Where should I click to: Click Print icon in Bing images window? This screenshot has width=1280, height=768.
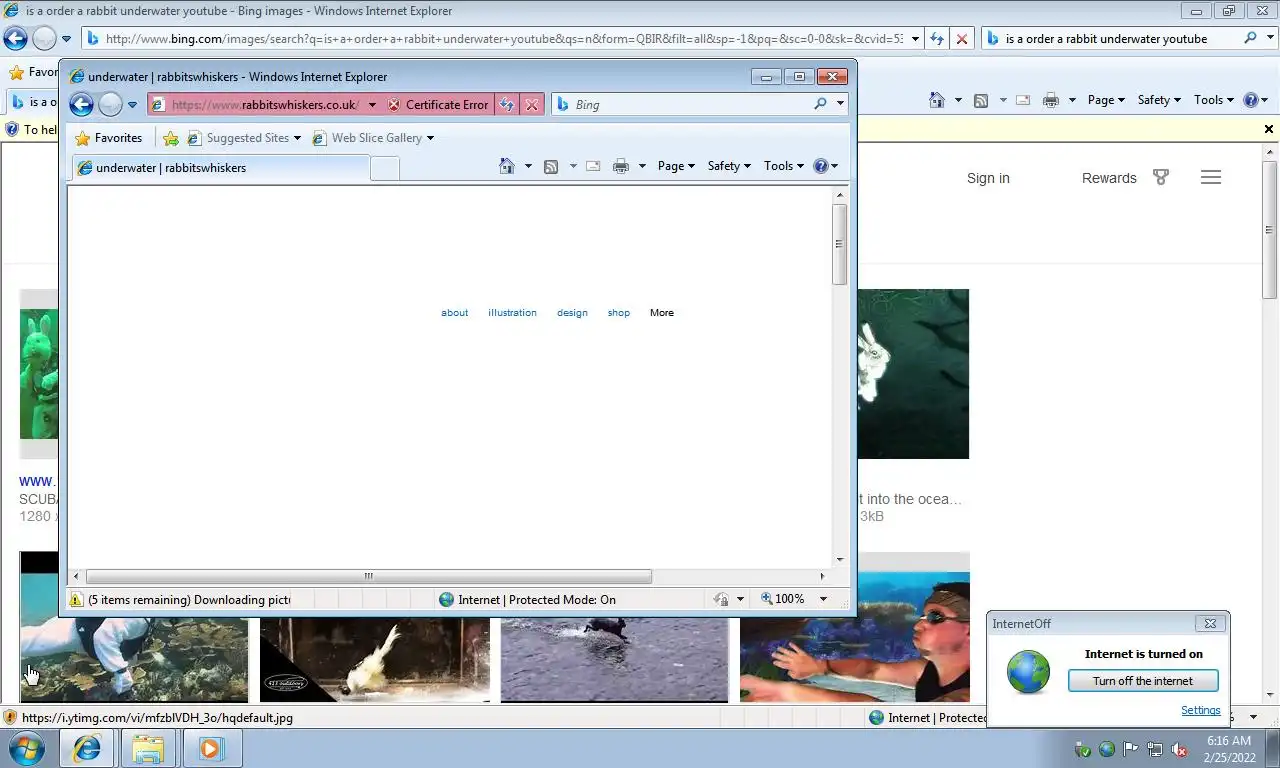click(1050, 100)
